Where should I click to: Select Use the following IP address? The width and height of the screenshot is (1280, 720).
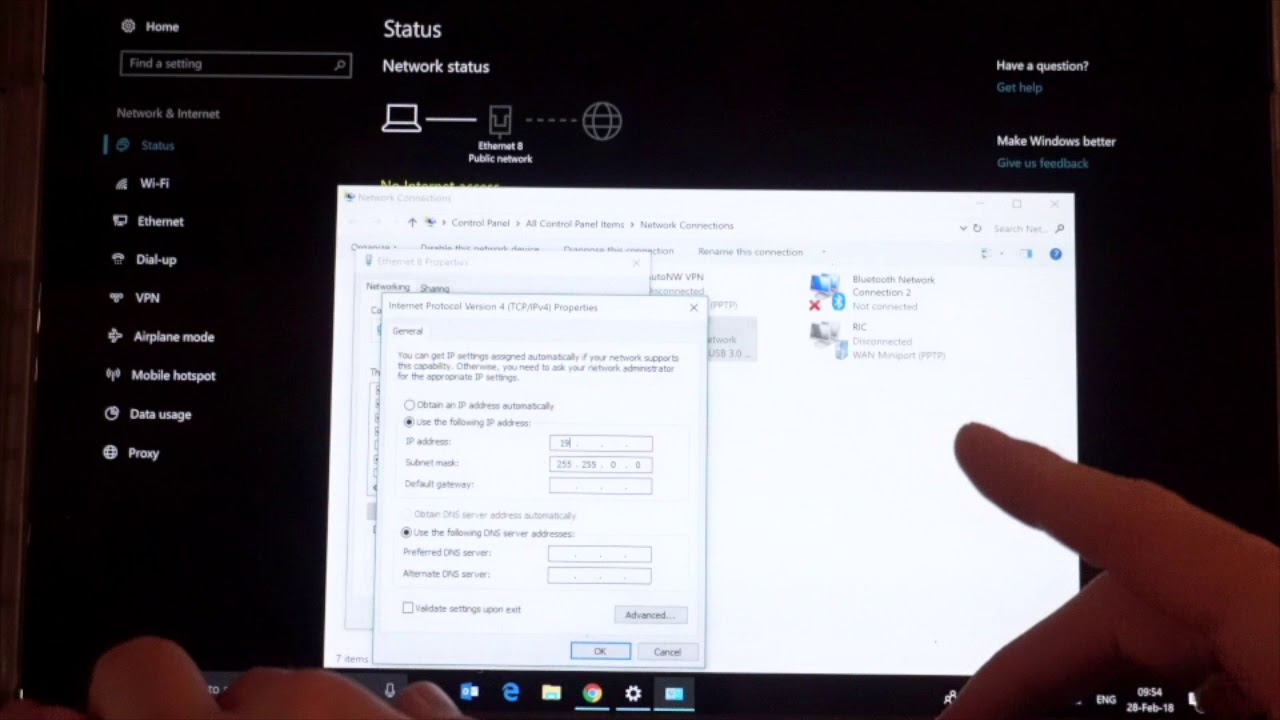point(466,422)
